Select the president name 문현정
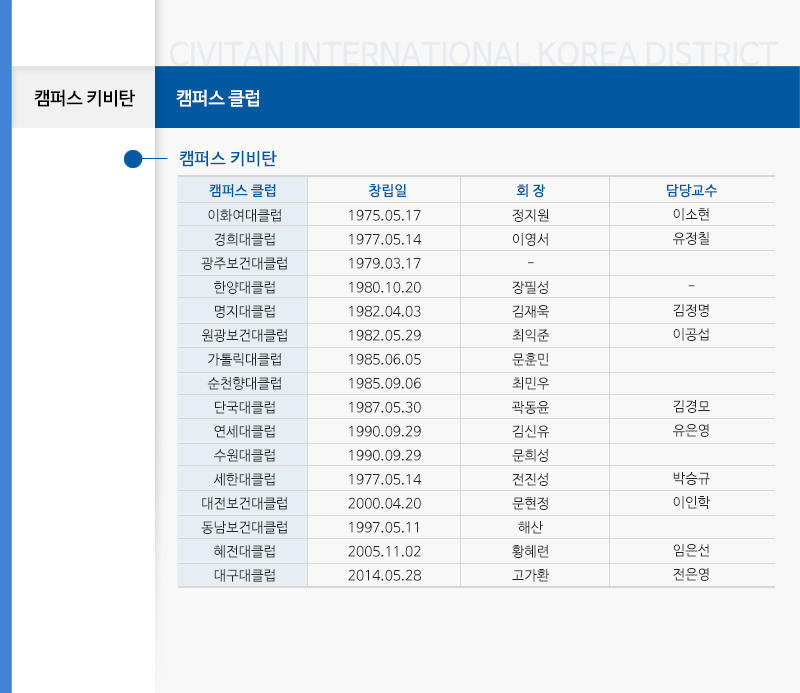Screen dimensions: 800x693 click(x=531, y=503)
